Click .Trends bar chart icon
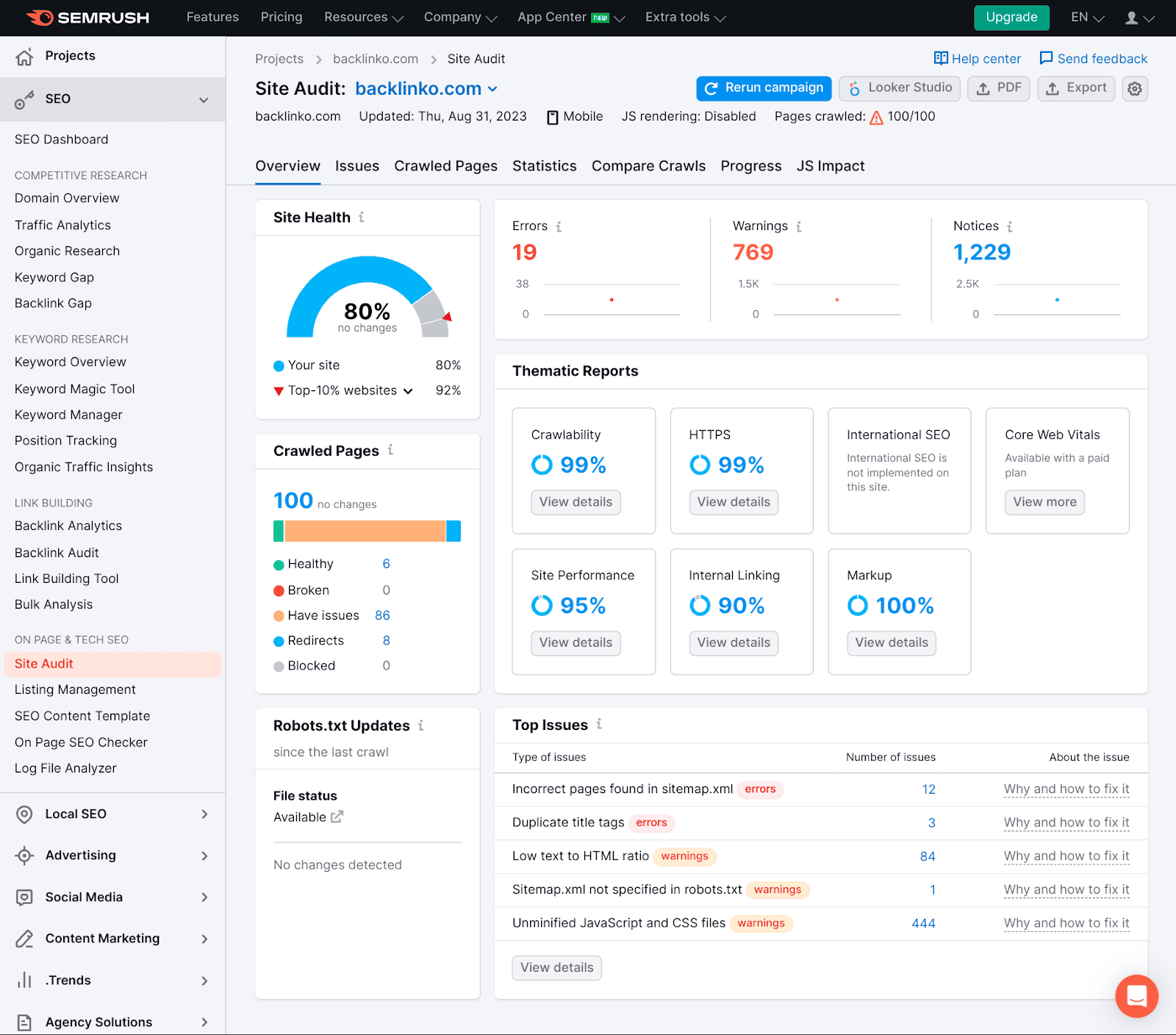 pos(24,981)
